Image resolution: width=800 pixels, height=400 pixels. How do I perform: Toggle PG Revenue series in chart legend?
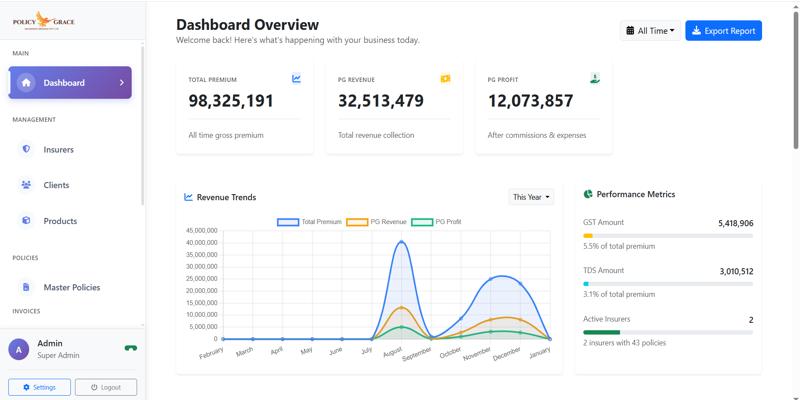coord(376,222)
